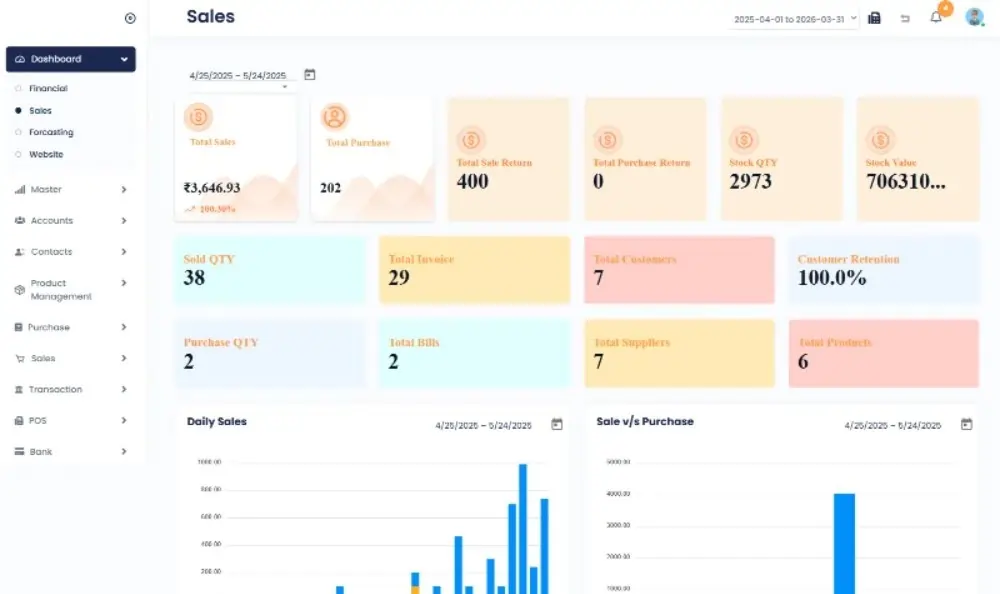Click the calculator icon in header
This screenshot has width=1000, height=594.
pyautogui.click(x=874, y=18)
